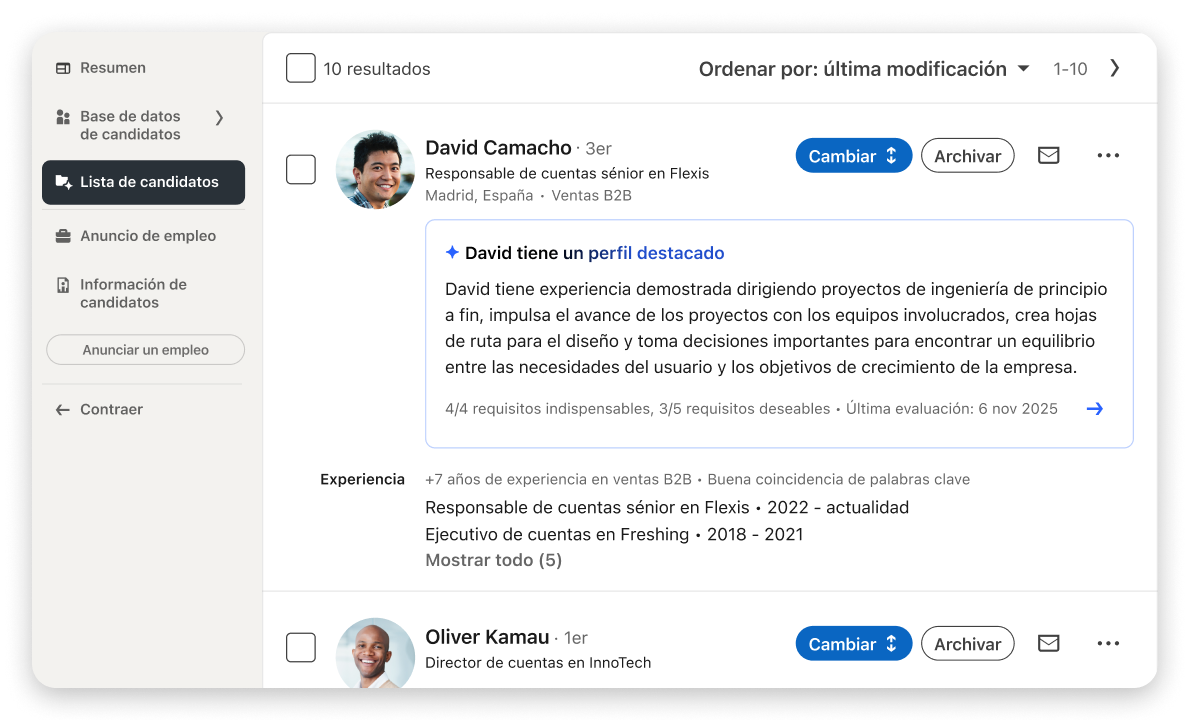Open David Camacho's profile photo

(375, 169)
